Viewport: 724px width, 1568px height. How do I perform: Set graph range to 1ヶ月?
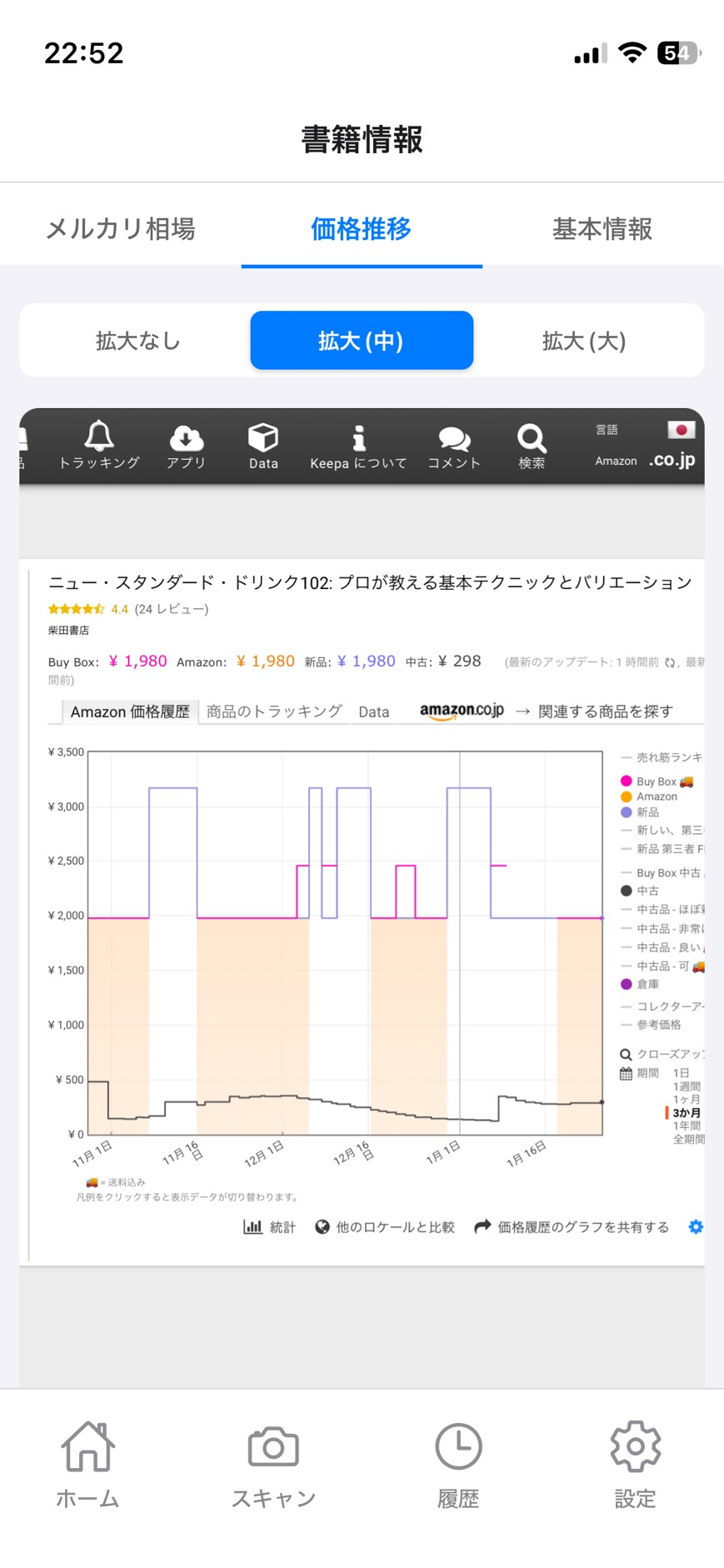(x=687, y=1100)
